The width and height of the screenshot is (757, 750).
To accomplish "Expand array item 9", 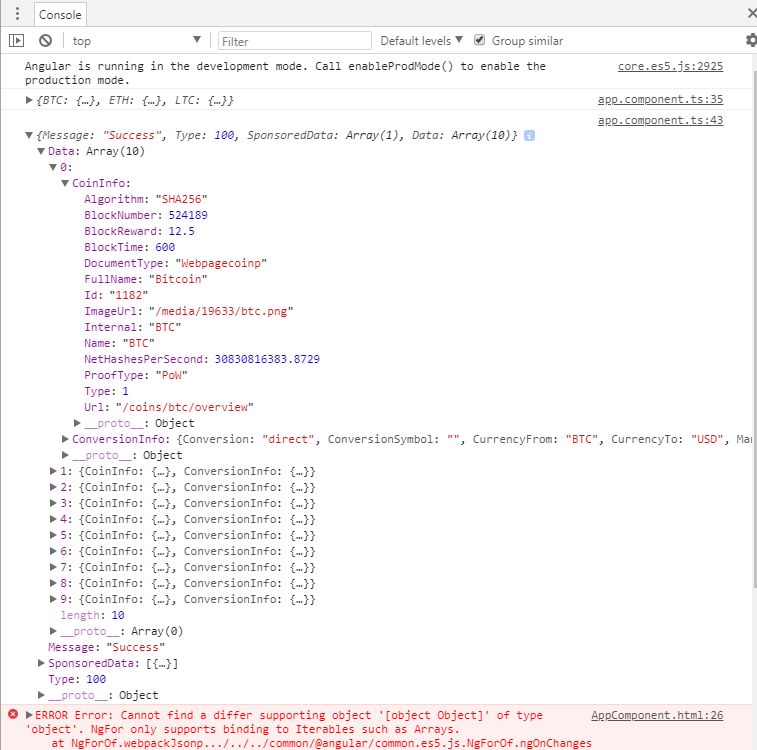I will point(53,598).
